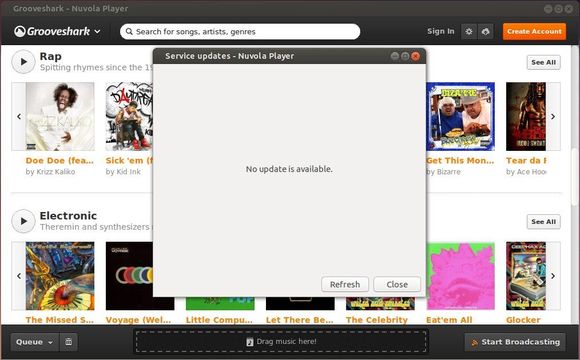This screenshot has height=360, width=580.
Task: Open the Queue dropdown menu
Action: [x=34, y=342]
